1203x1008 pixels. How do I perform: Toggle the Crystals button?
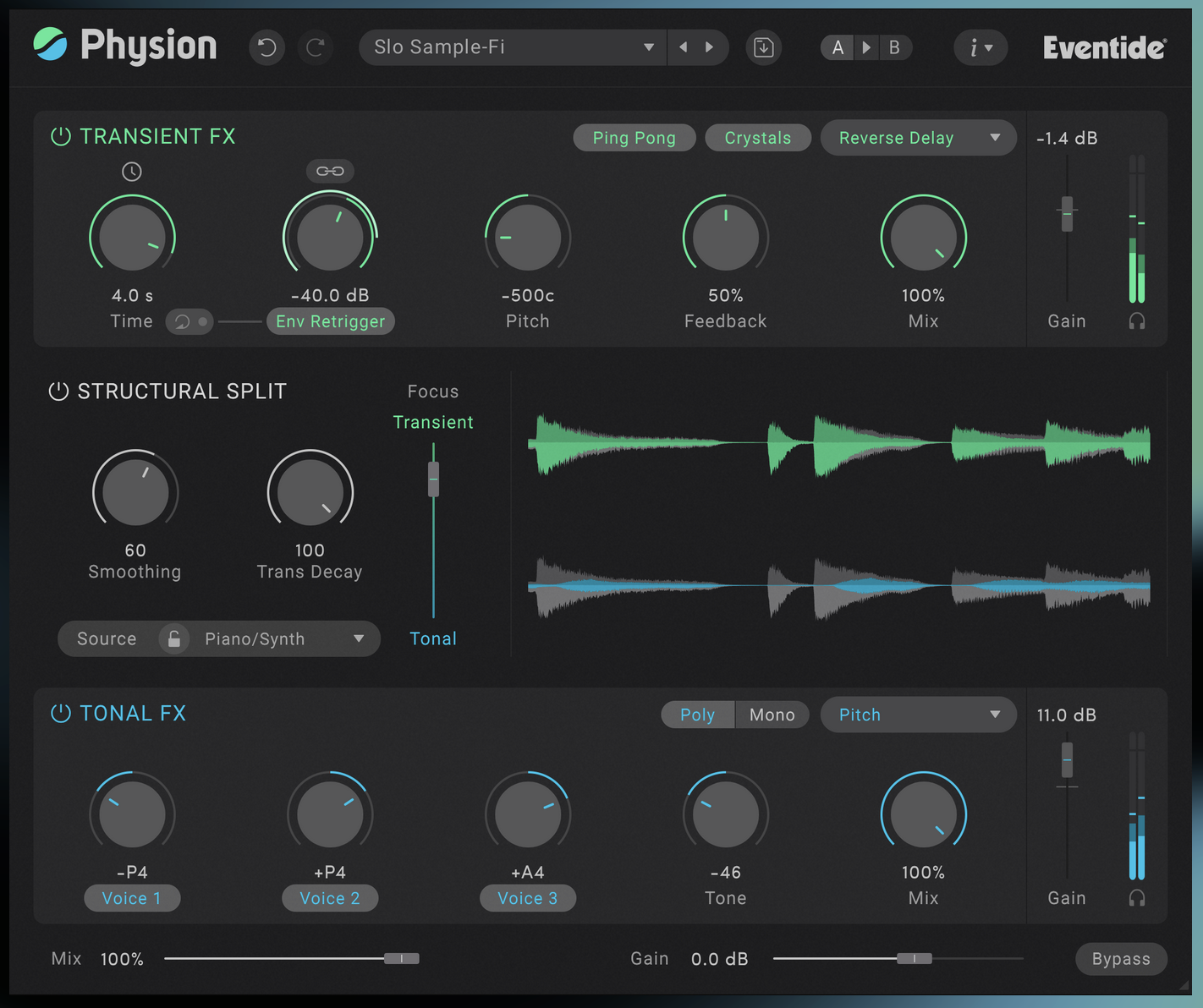[x=758, y=138]
